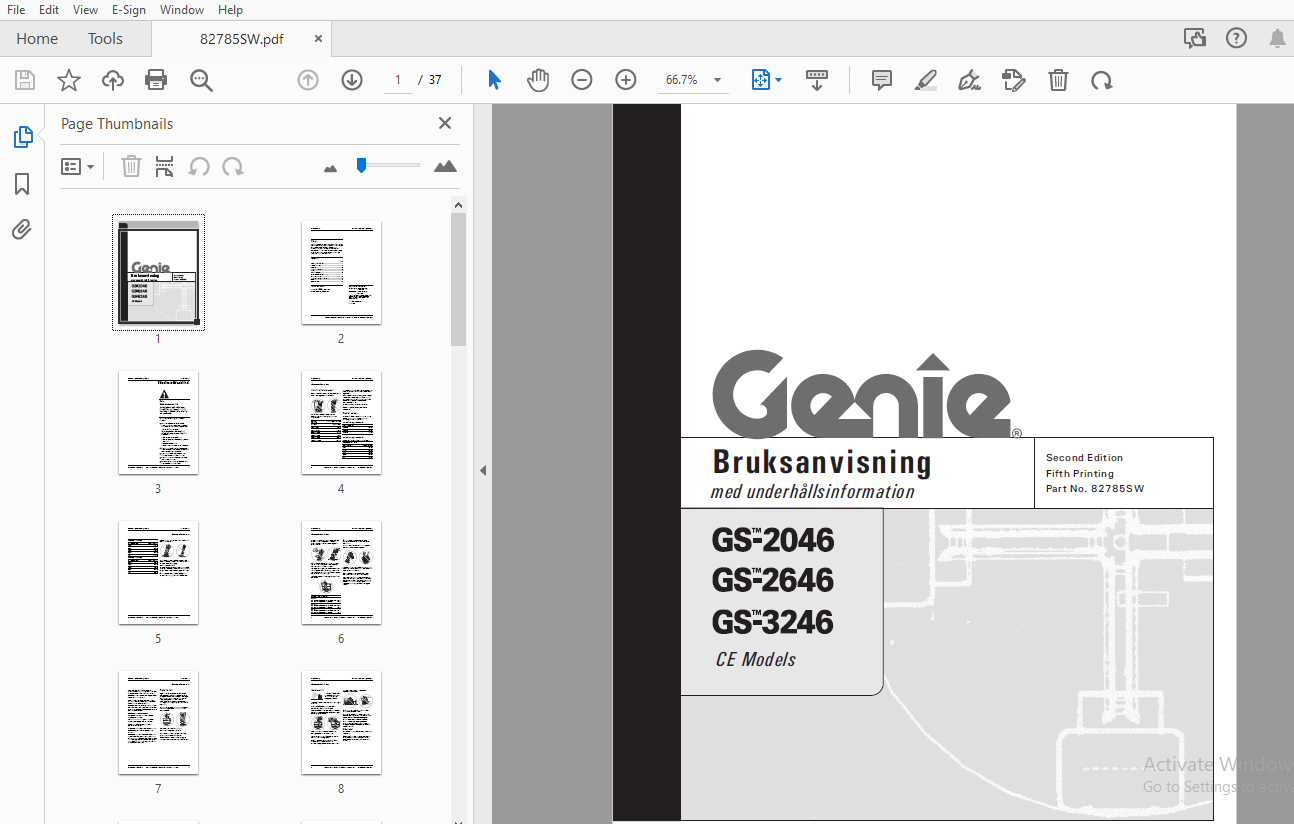Add a comment with sticky note icon
Screen dimensions: 1294x824
[x=882, y=80]
